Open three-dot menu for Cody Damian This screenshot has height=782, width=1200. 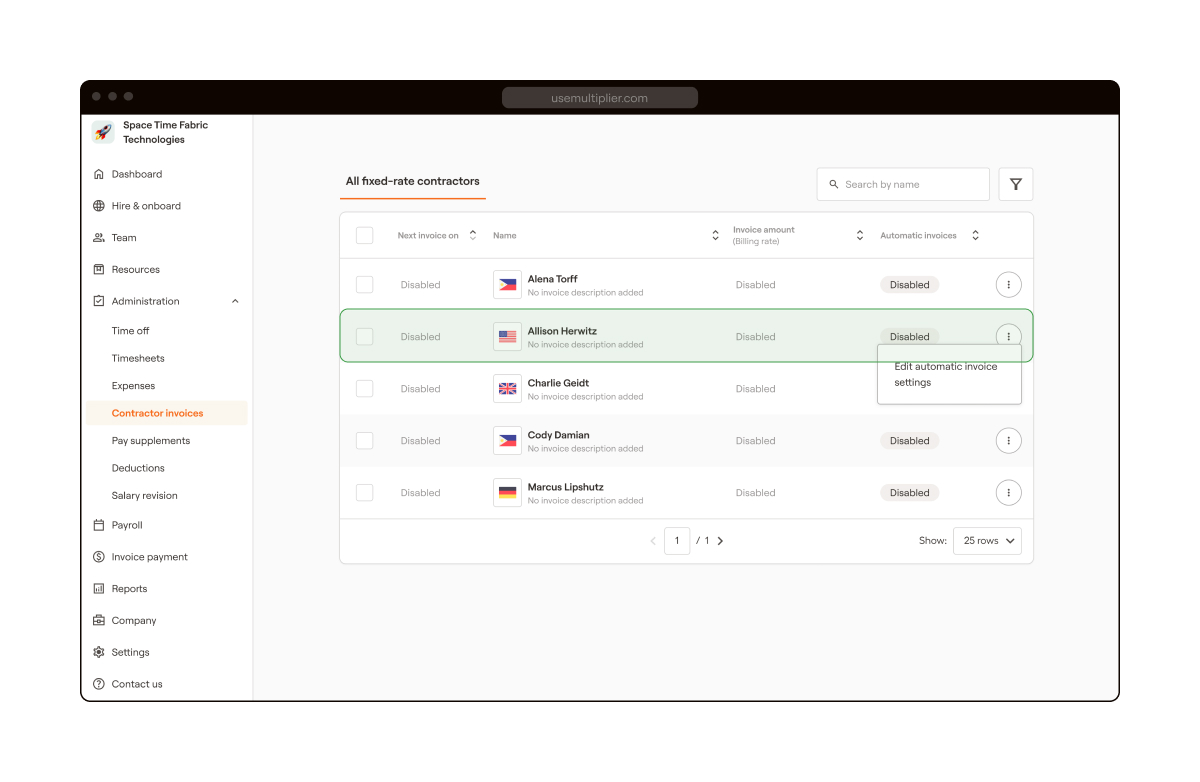click(x=1008, y=441)
